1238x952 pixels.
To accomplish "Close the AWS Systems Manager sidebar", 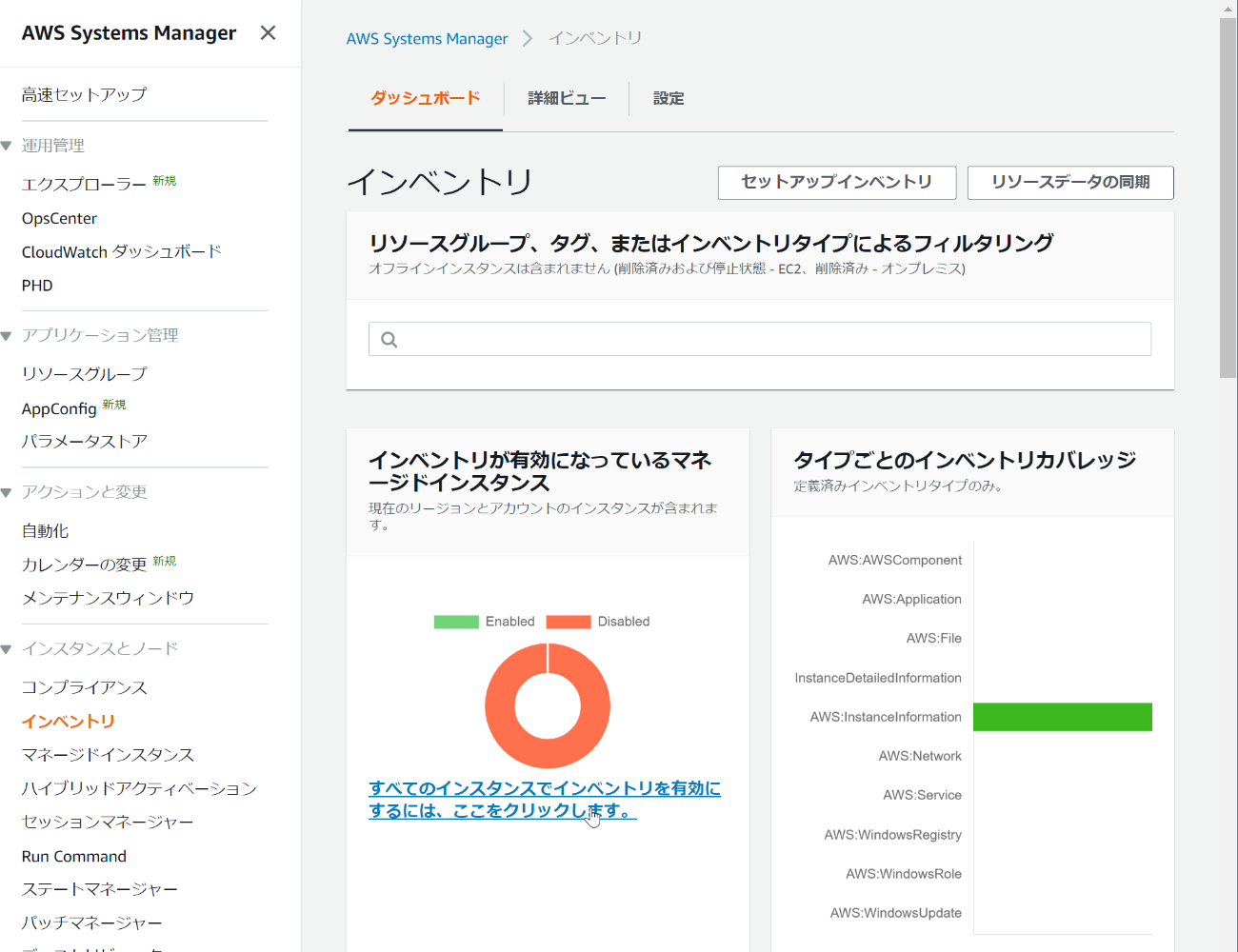I will click(x=268, y=32).
